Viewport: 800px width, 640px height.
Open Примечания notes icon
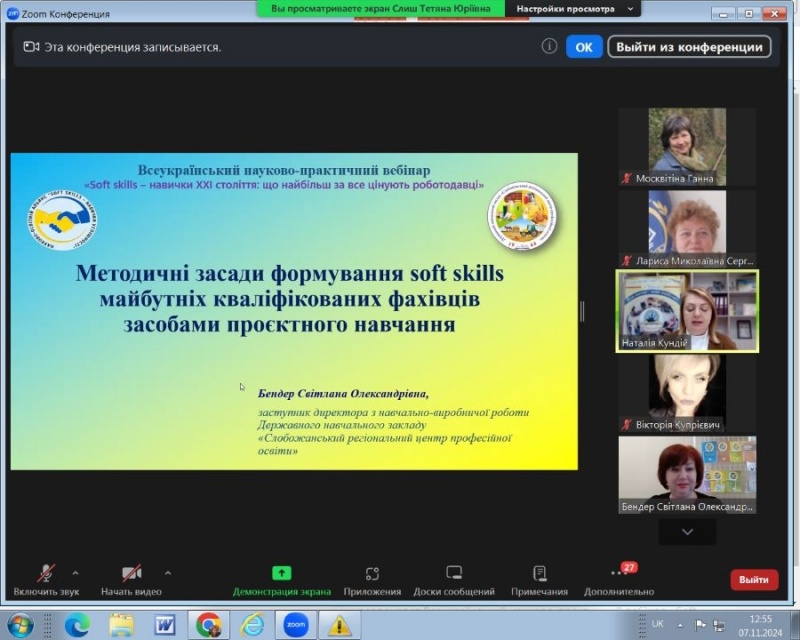539,574
